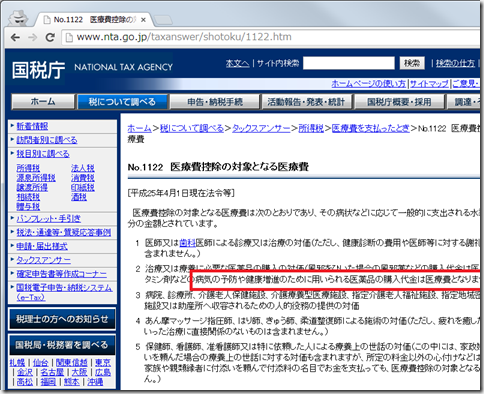
Task: Select 申告・納税手続 navigation tab
Action: [215, 102]
